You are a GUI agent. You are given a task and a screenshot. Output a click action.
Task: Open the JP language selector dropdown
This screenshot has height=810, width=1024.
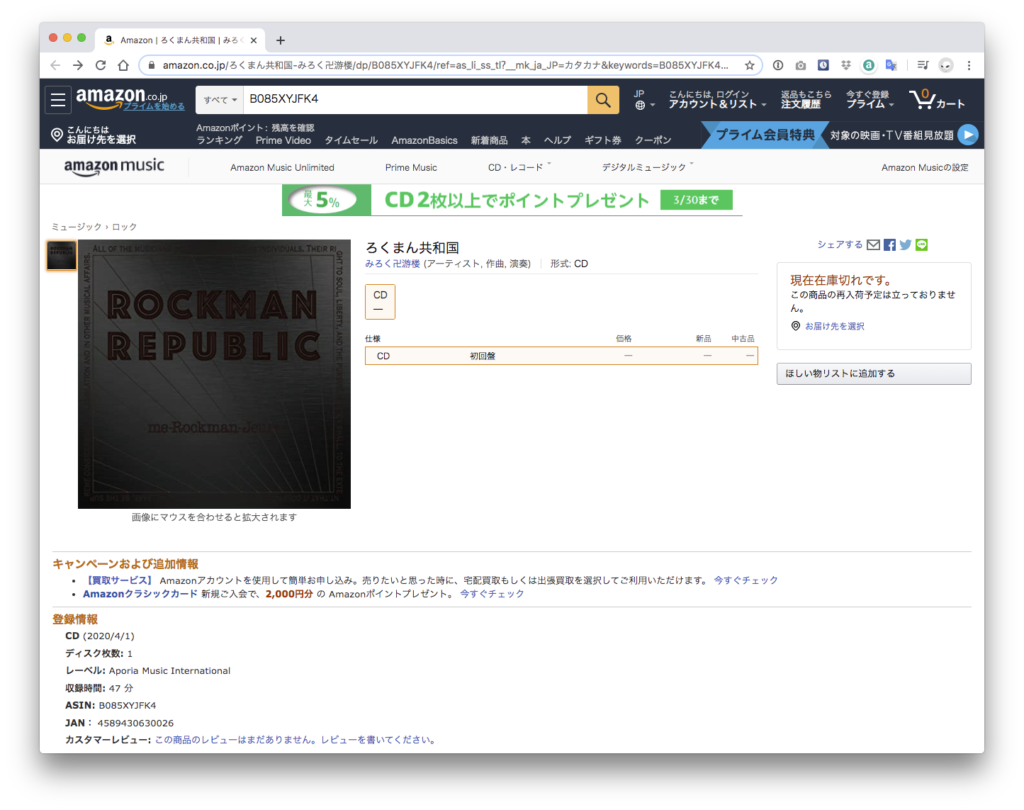(643, 100)
